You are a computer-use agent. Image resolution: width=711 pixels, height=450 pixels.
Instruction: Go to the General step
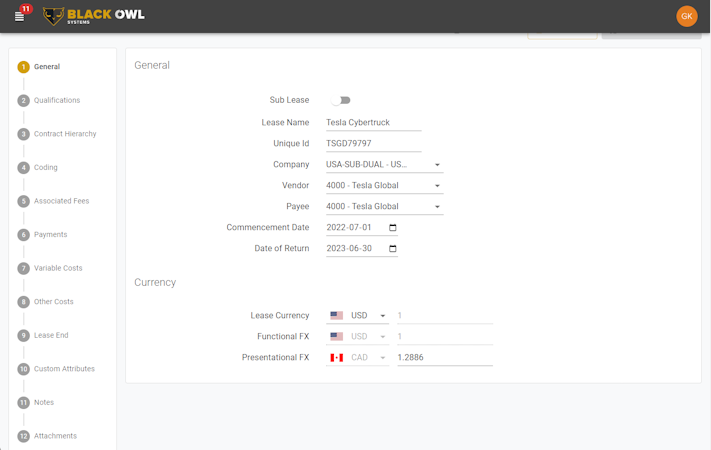[47, 67]
